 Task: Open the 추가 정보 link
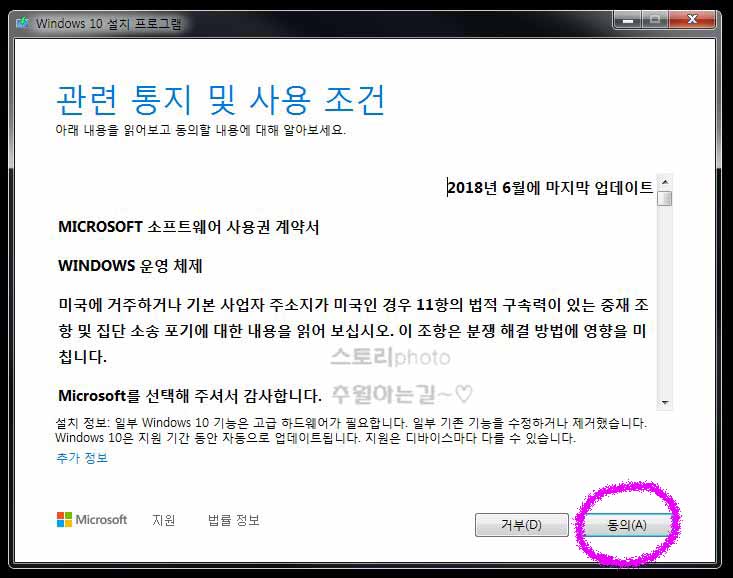(82, 458)
